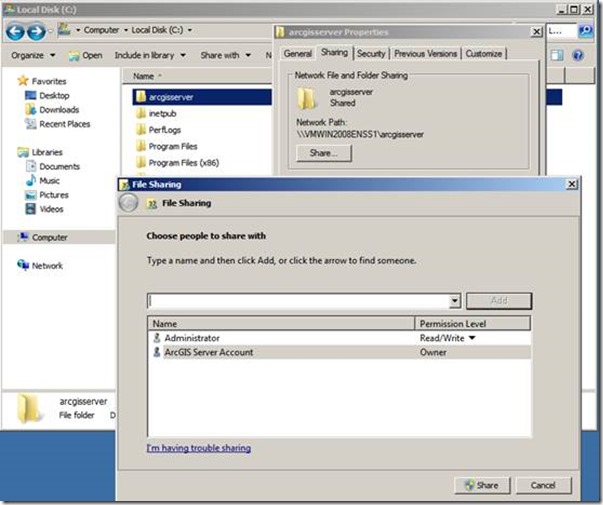Click the Desktop icon in Favorites
This screenshot has height=505, width=603.
pos(30,95)
